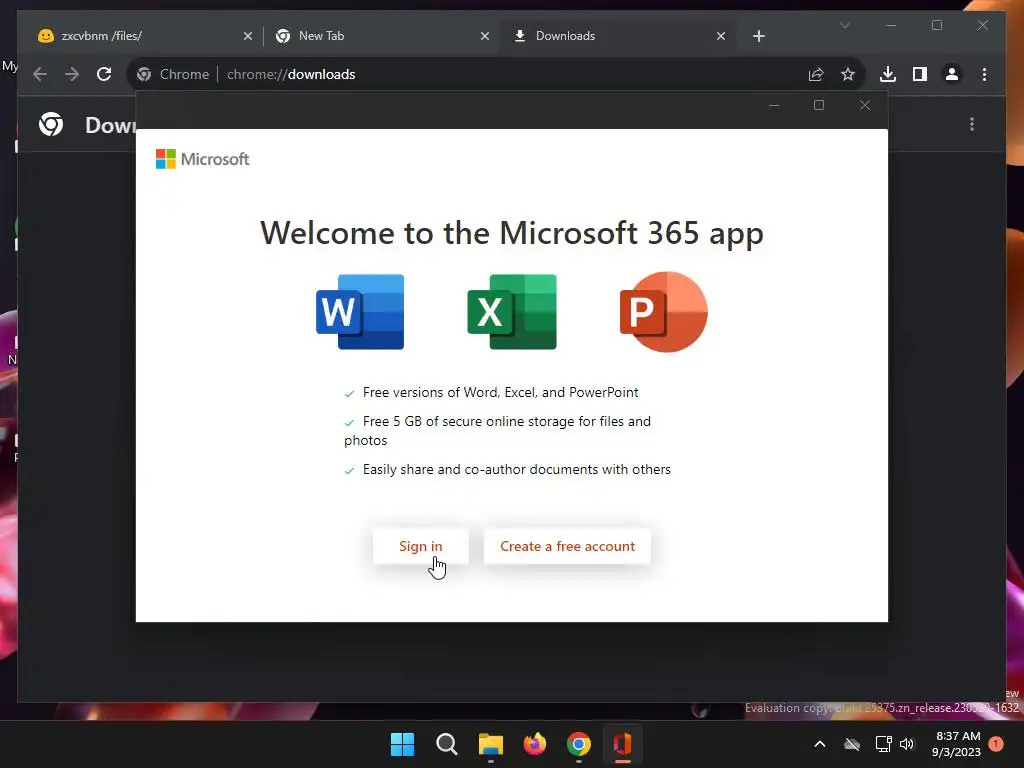1024x768 pixels.
Task: Click the OneDrive cloud tray icon
Action: click(852, 744)
